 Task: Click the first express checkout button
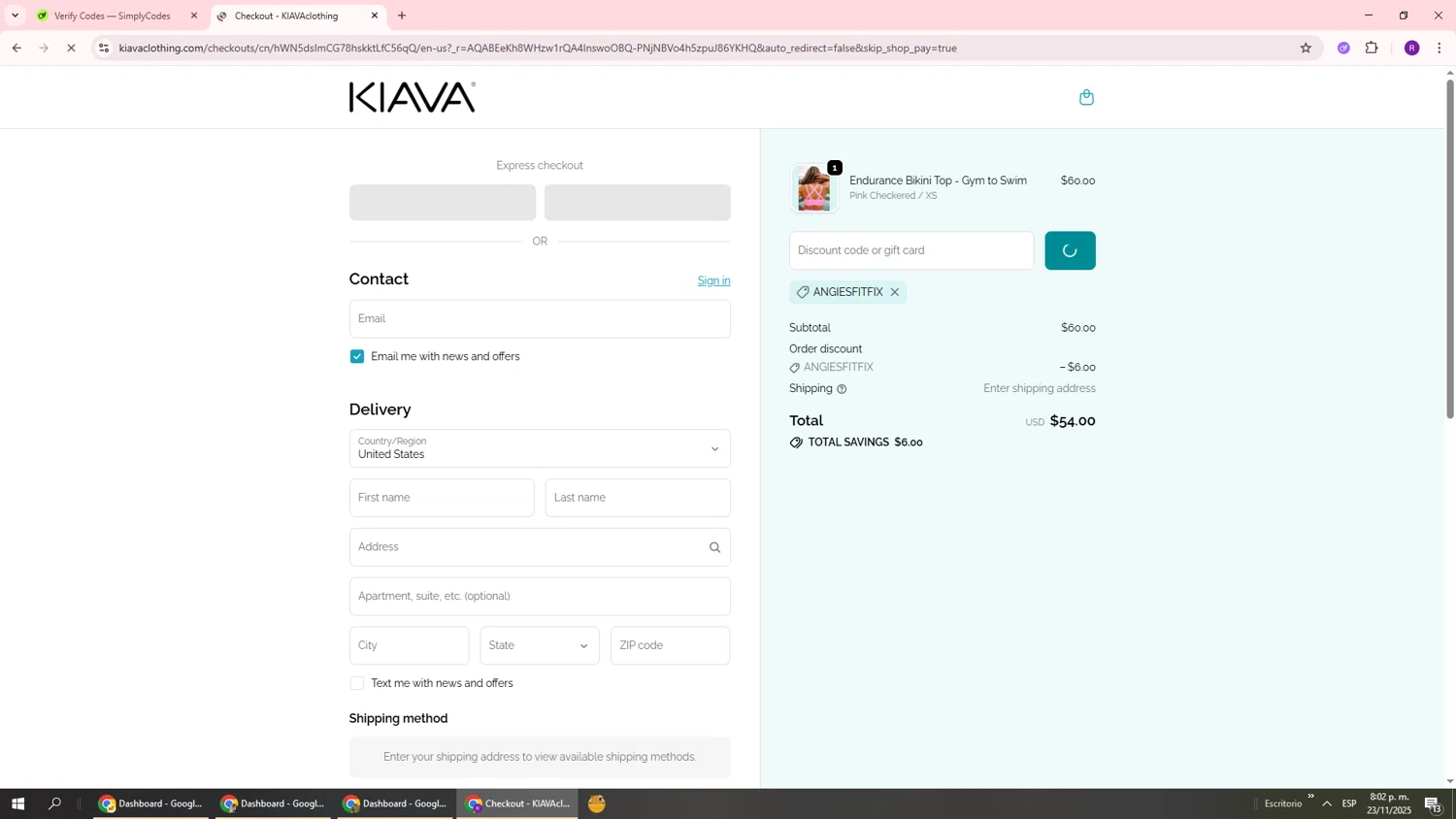click(443, 203)
